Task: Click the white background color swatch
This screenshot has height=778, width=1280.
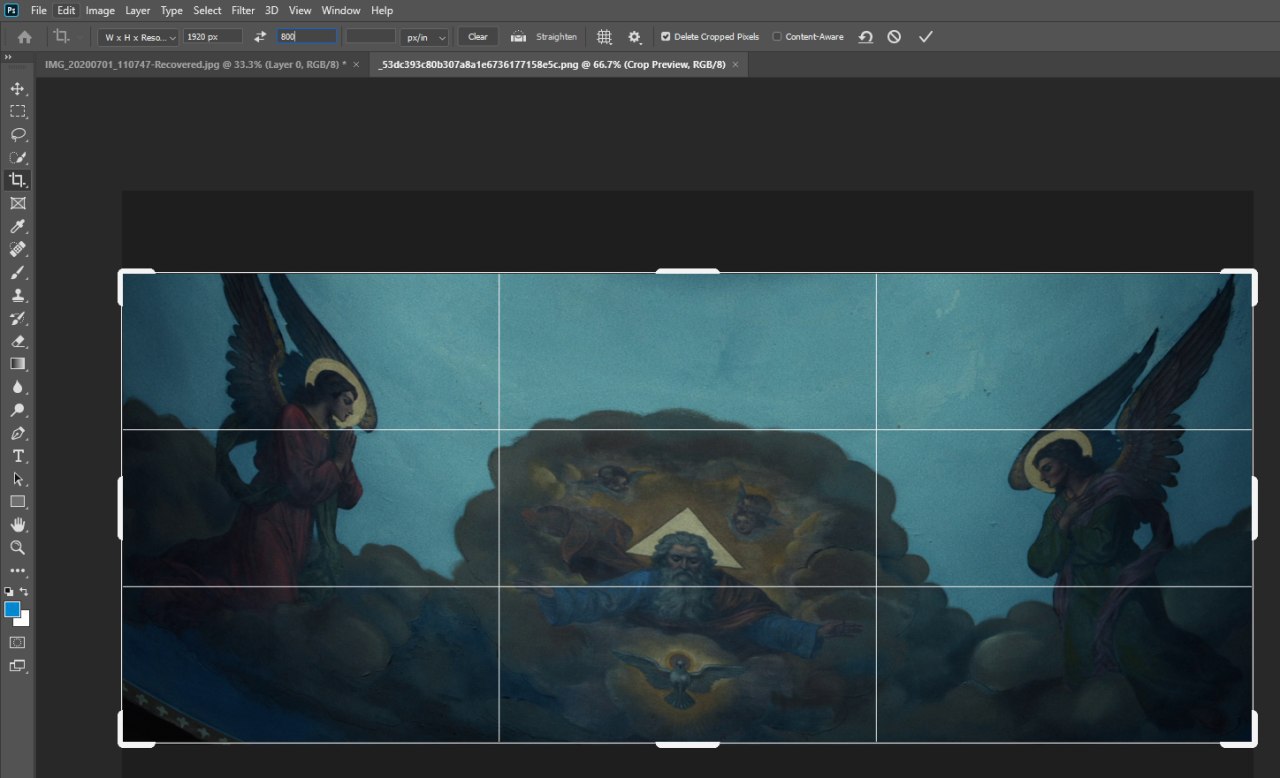Action: [x=24, y=620]
